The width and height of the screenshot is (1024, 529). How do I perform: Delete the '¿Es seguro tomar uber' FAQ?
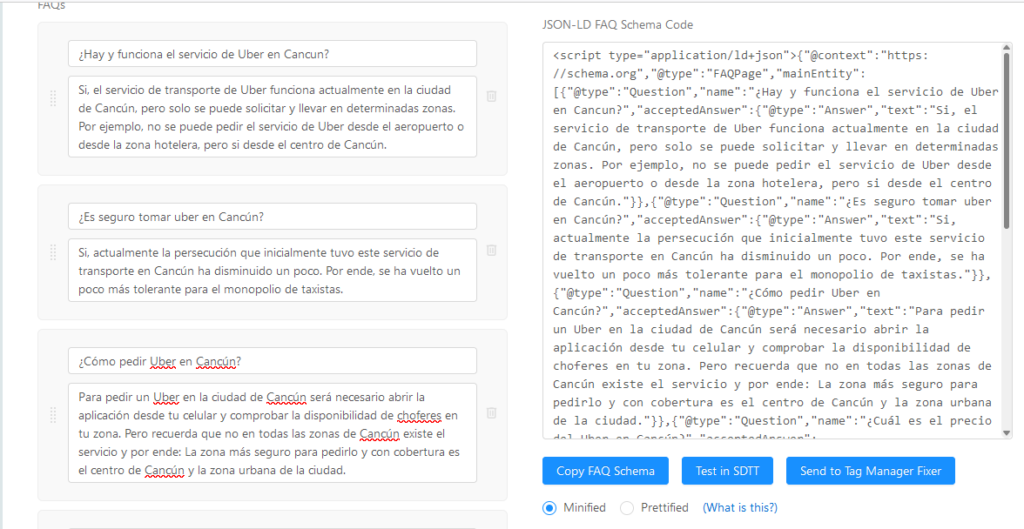coord(492,250)
